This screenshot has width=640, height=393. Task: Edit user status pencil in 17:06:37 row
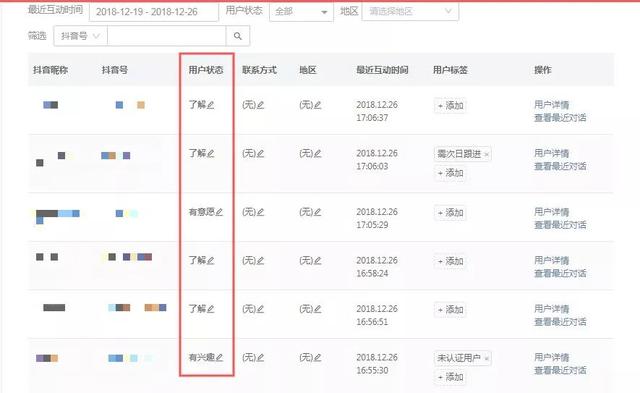pos(211,105)
